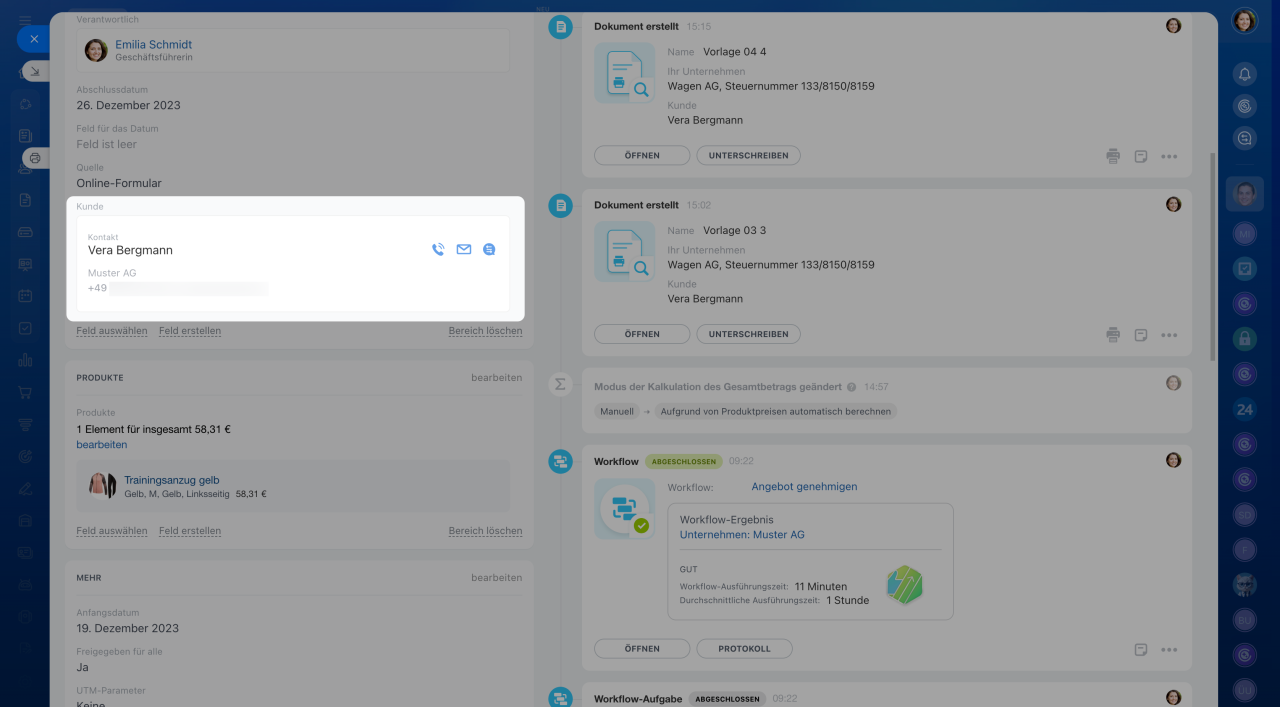Click note icon on Vorlage 03 3 document
This screenshot has height=707, width=1280.
pyautogui.click(x=1141, y=335)
